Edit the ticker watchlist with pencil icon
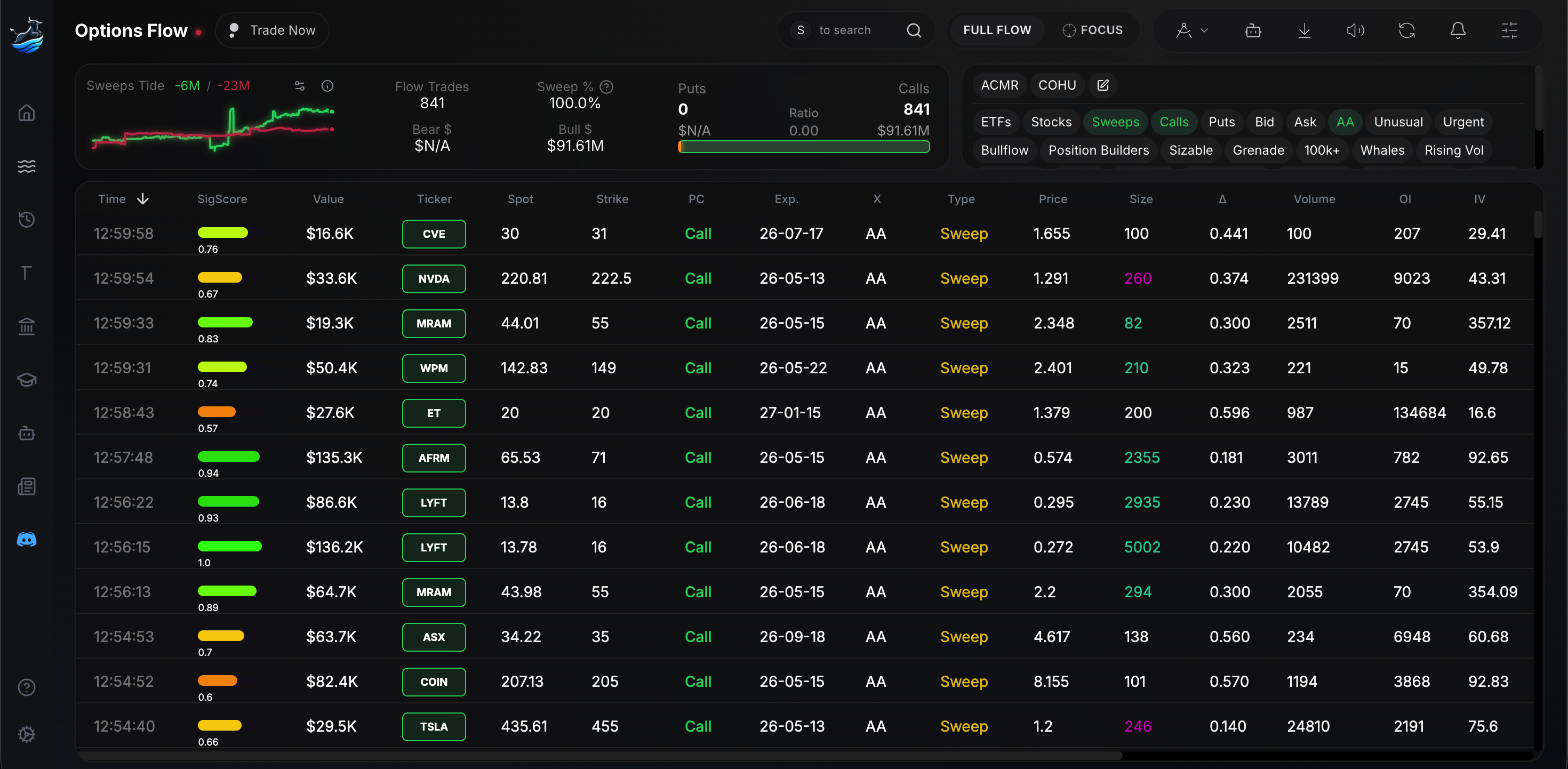The height and width of the screenshot is (769, 1568). 1103,85
